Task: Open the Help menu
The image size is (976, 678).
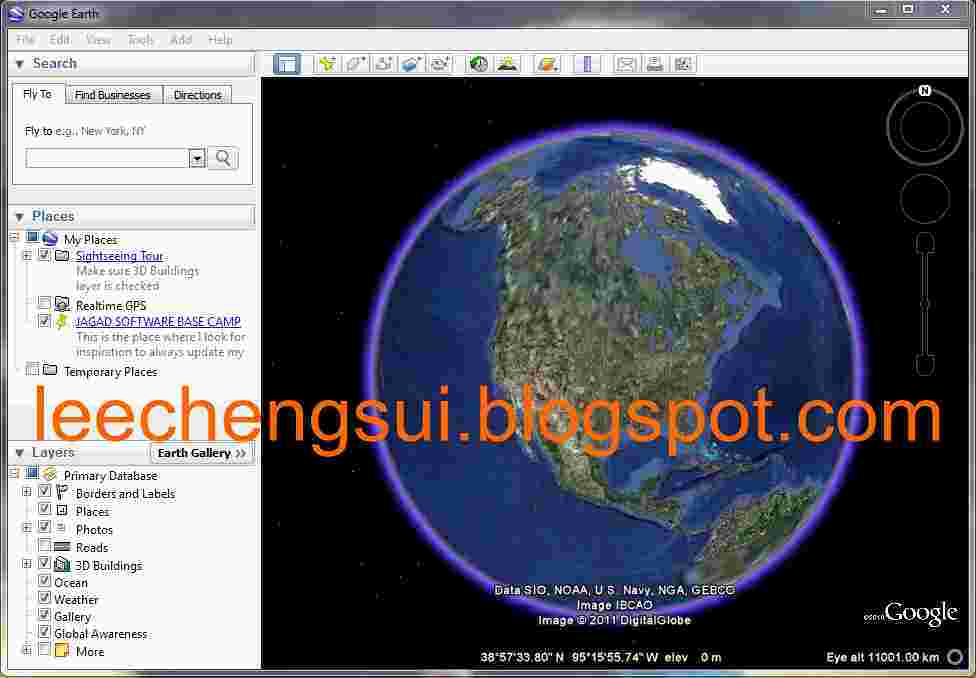Action: [220, 39]
